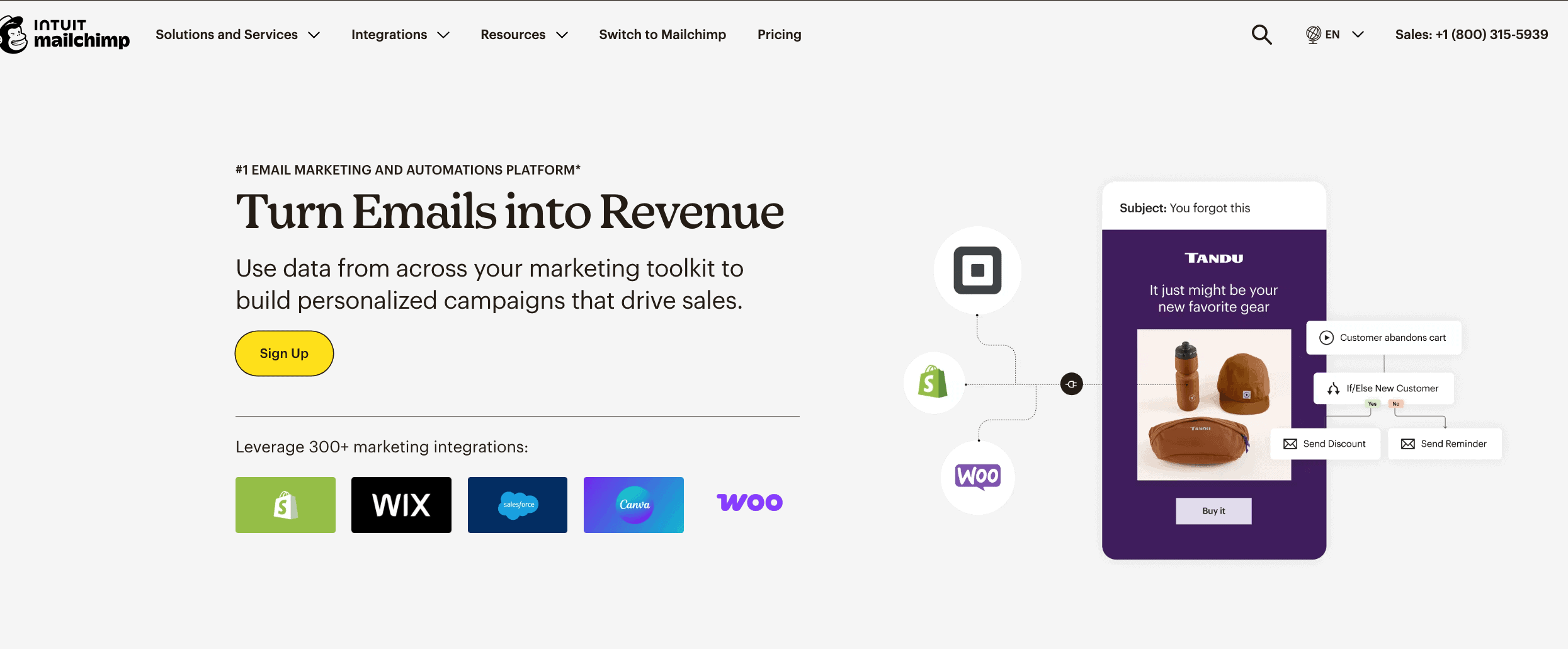
Task: Click the #1 Email Marketing platform tagline
Action: pyautogui.click(x=408, y=170)
